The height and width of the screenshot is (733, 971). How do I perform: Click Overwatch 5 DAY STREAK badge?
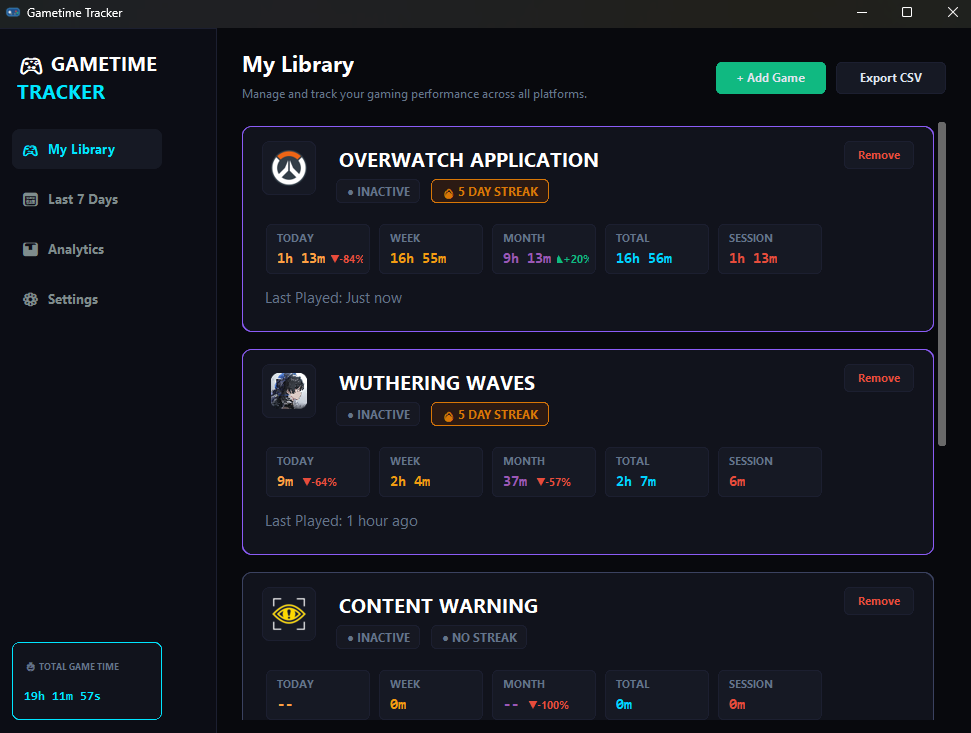(x=490, y=191)
